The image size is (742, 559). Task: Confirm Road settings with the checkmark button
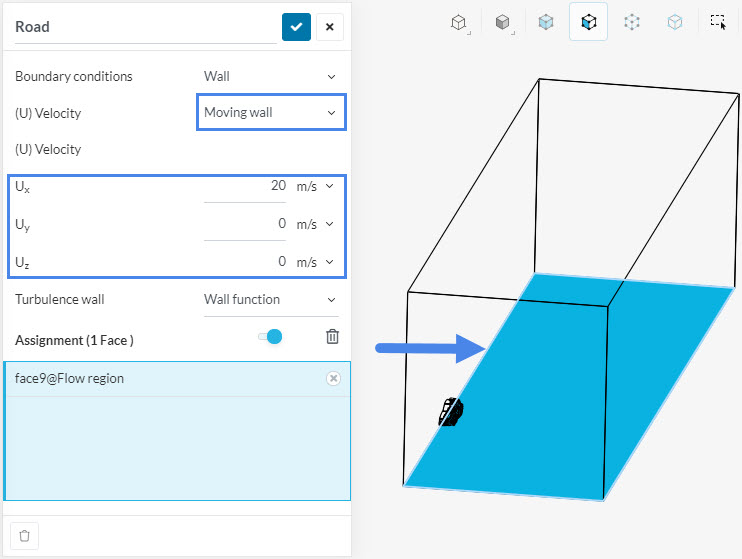296,27
